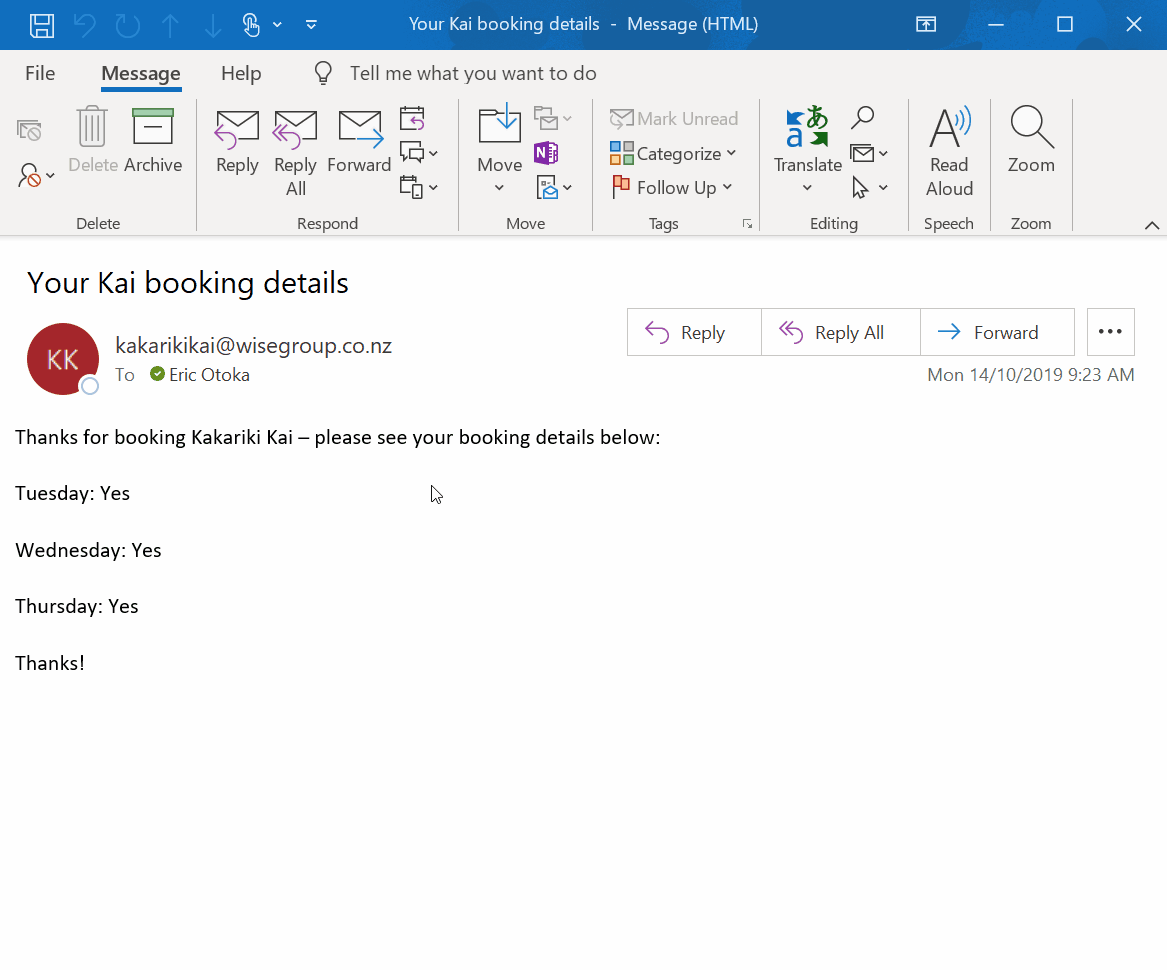Start Read Aloud
Screen dimensions: 1167x970
pyautogui.click(x=949, y=151)
